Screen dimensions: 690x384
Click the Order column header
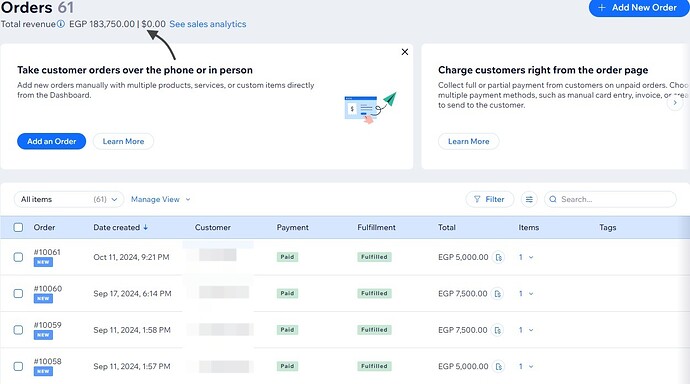click(x=44, y=227)
